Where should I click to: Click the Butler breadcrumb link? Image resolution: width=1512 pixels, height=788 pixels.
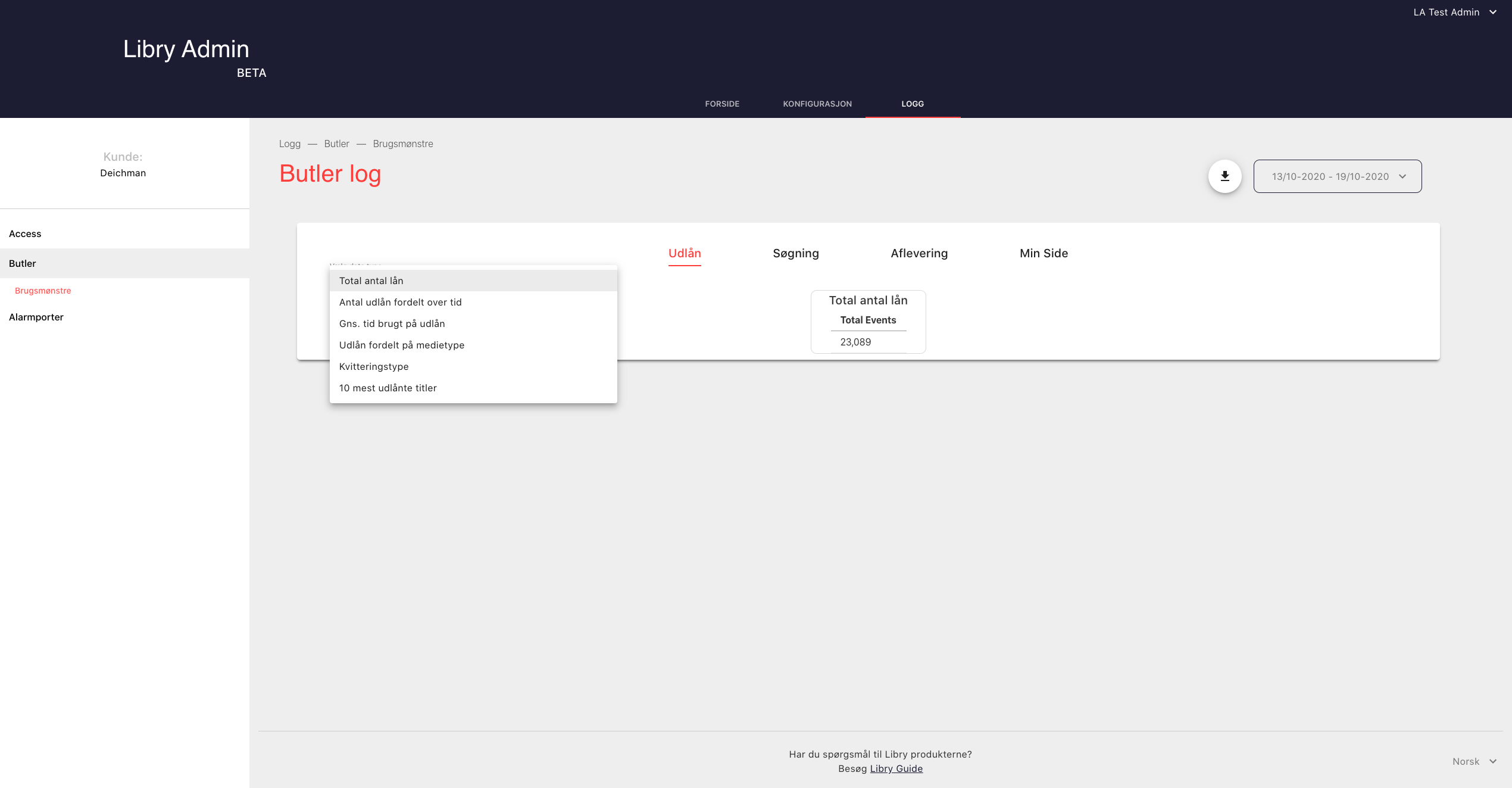336,144
